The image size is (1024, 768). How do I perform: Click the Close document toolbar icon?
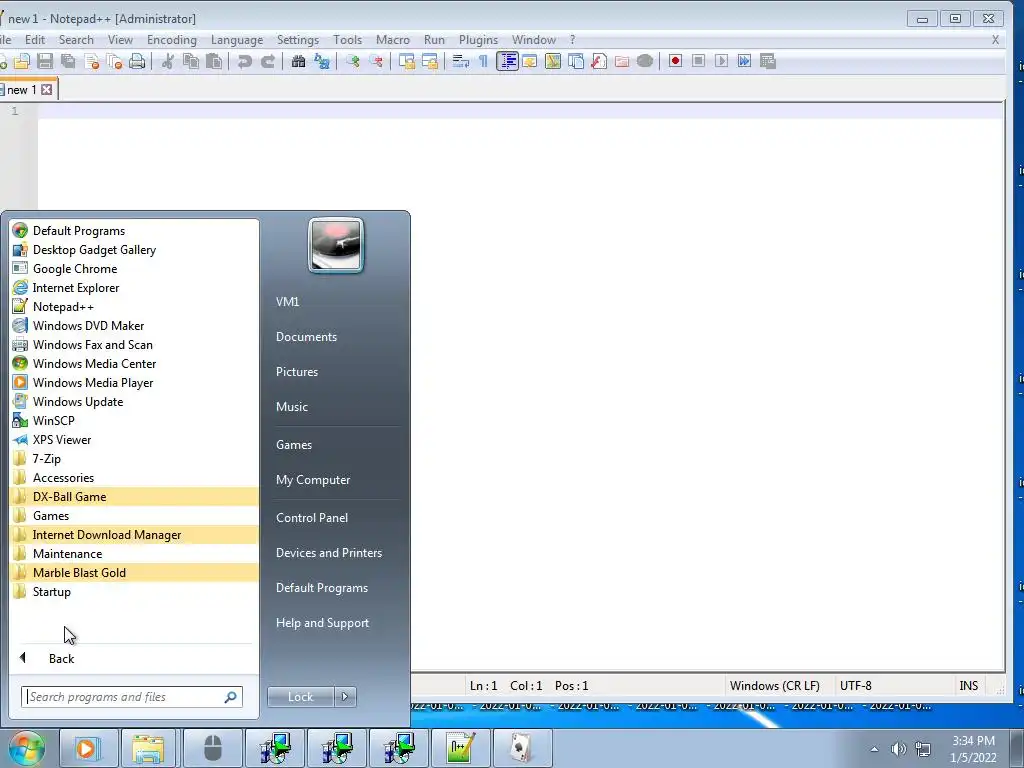91,61
